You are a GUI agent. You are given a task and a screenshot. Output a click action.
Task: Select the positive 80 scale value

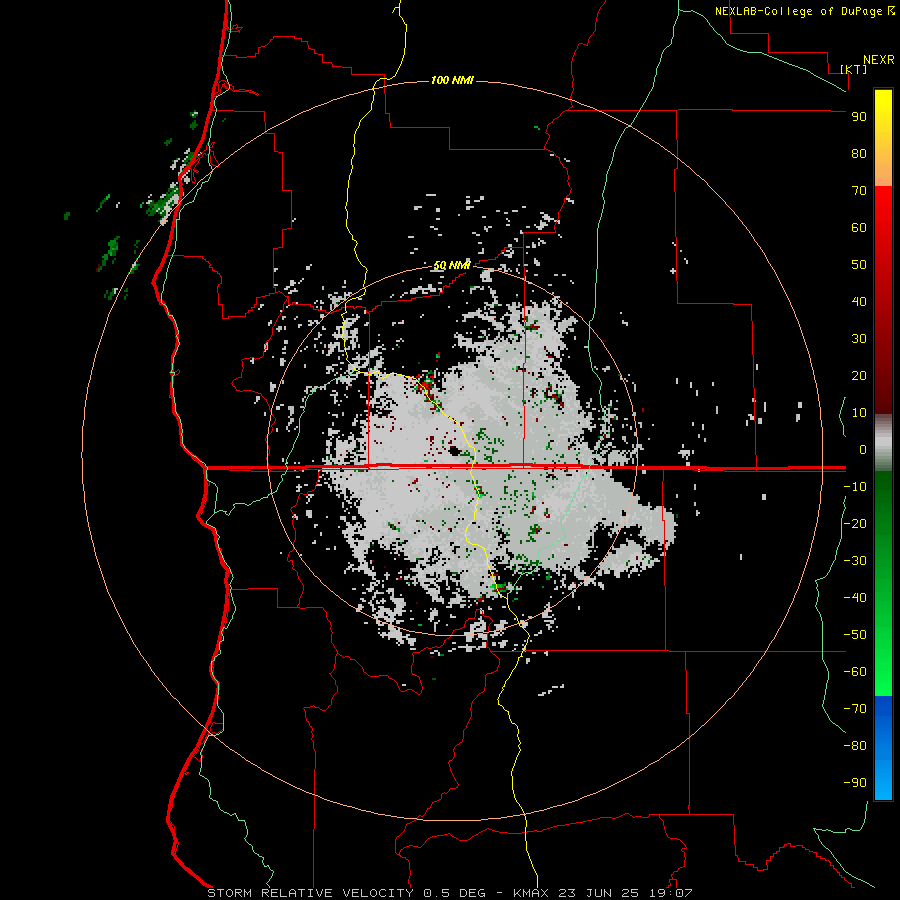tap(859, 153)
